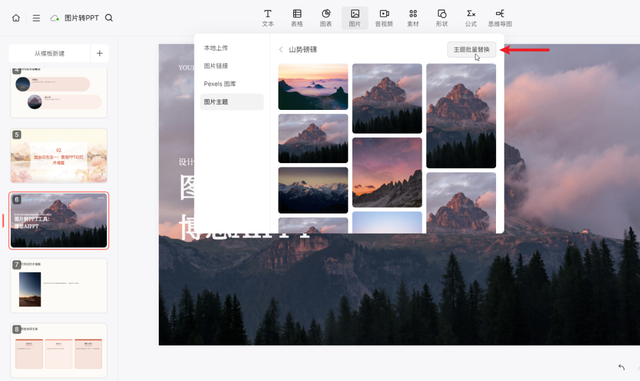Select slide 7 thumbnail
The image size is (640, 381).
pos(59,286)
